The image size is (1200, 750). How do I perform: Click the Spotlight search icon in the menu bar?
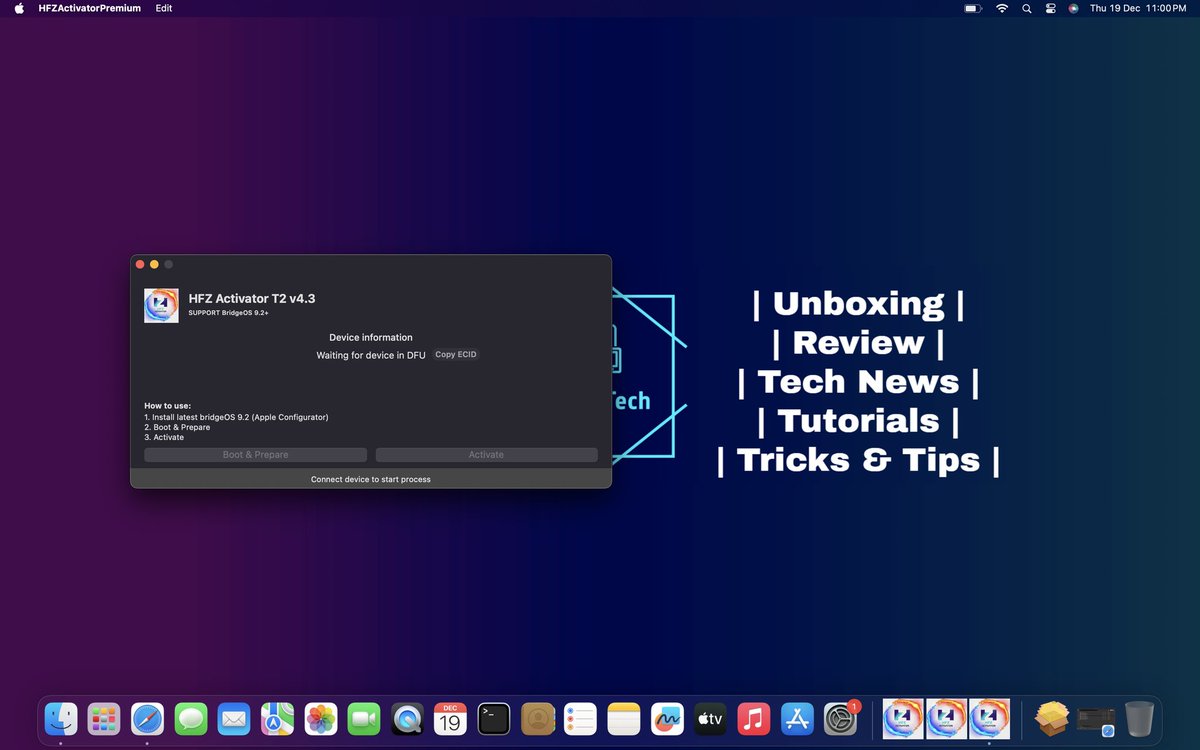(x=1026, y=8)
